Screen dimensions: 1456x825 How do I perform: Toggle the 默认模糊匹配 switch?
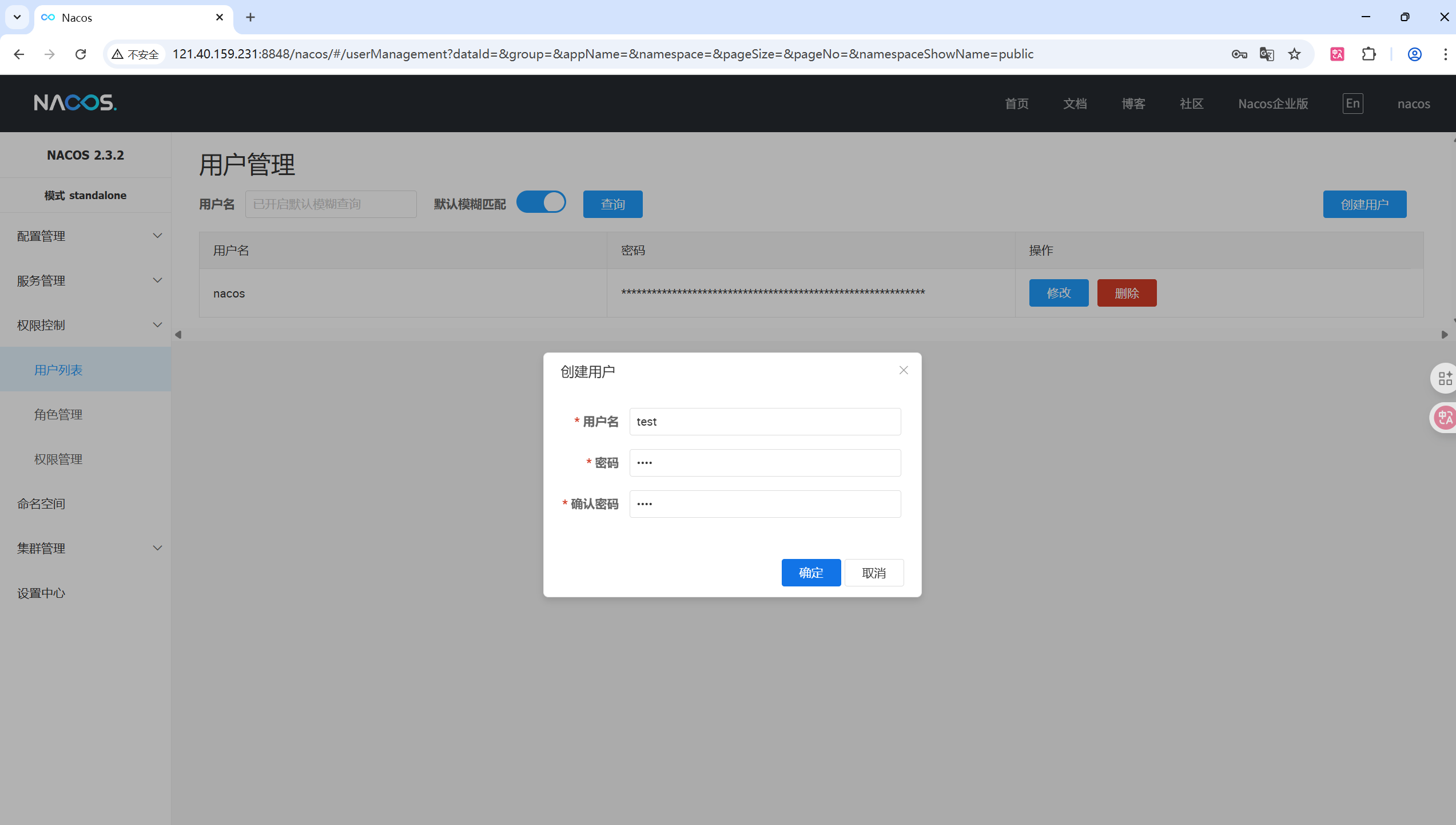click(541, 203)
